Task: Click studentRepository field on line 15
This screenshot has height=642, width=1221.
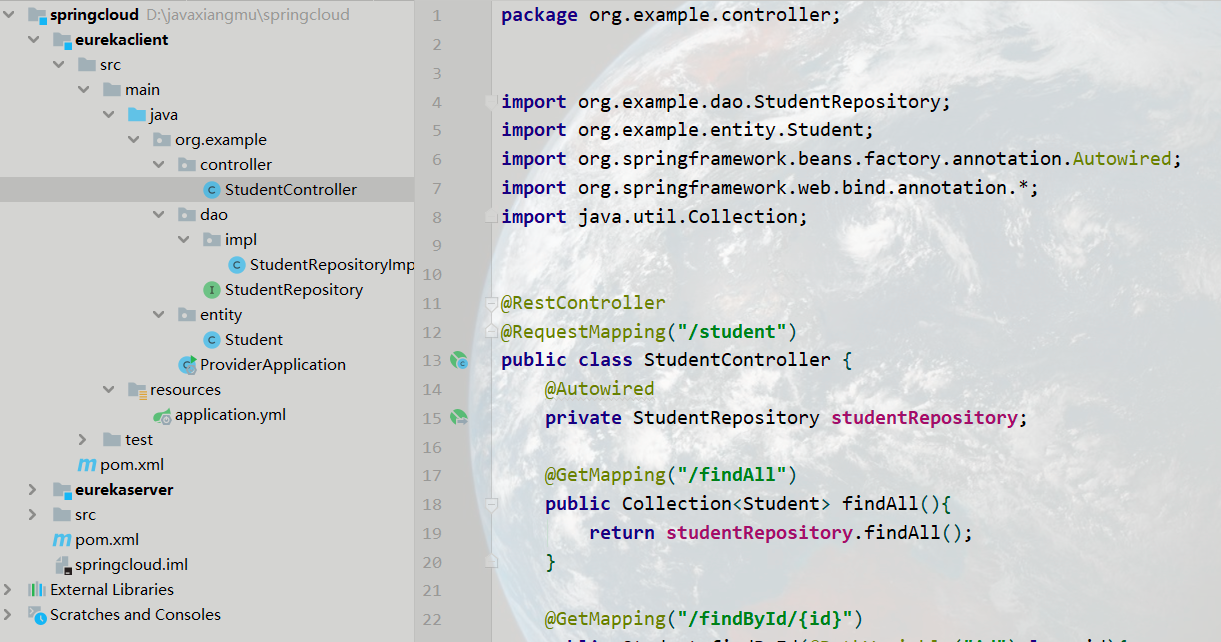Action: coord(924,418)
